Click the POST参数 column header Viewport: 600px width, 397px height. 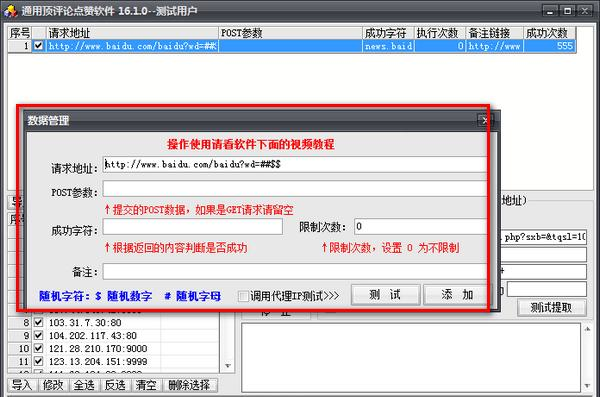pos(290,33)
